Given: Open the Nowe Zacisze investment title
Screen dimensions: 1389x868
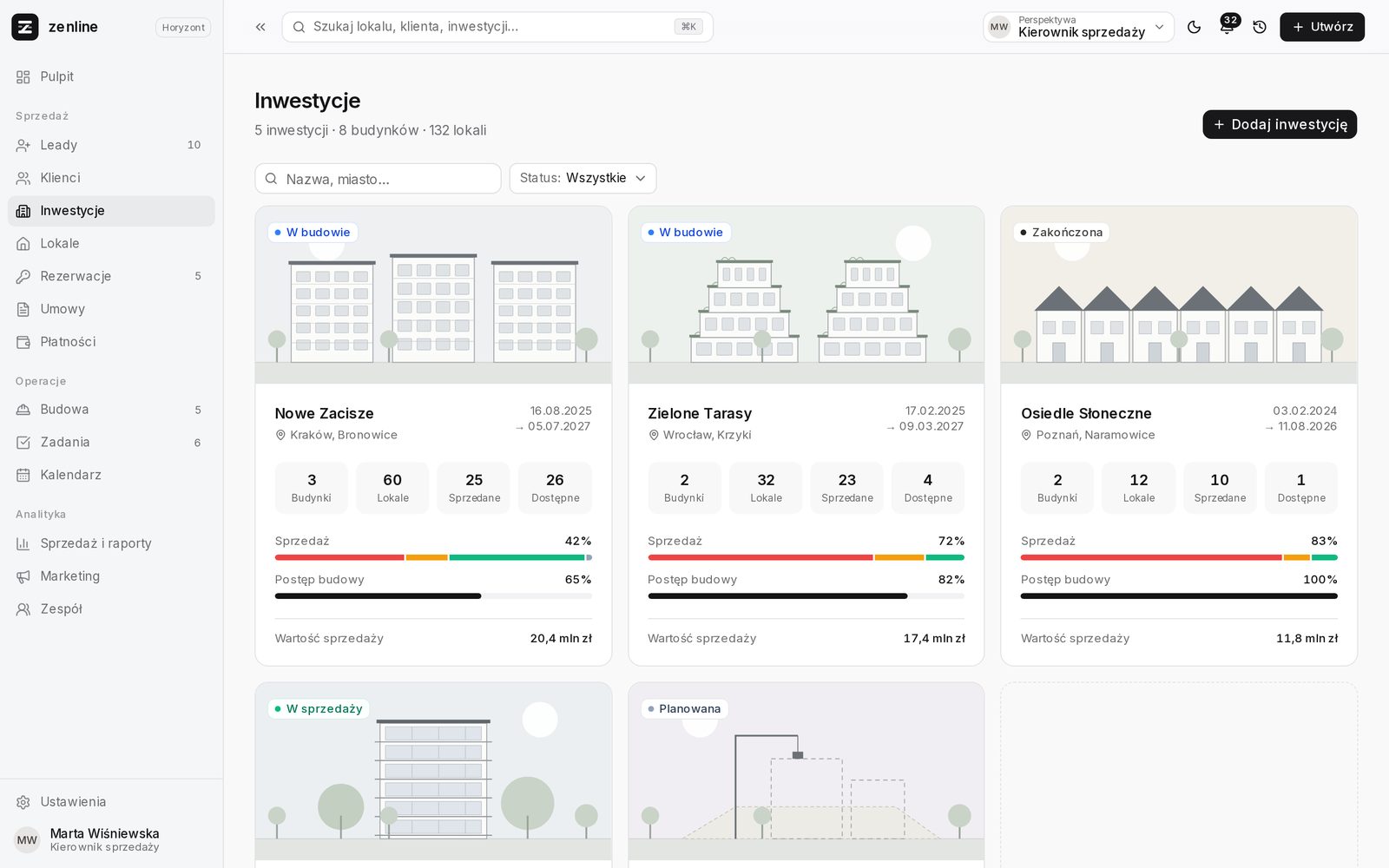Looking at the screenshot, I should pyautogui.click(x=324, y=413).
